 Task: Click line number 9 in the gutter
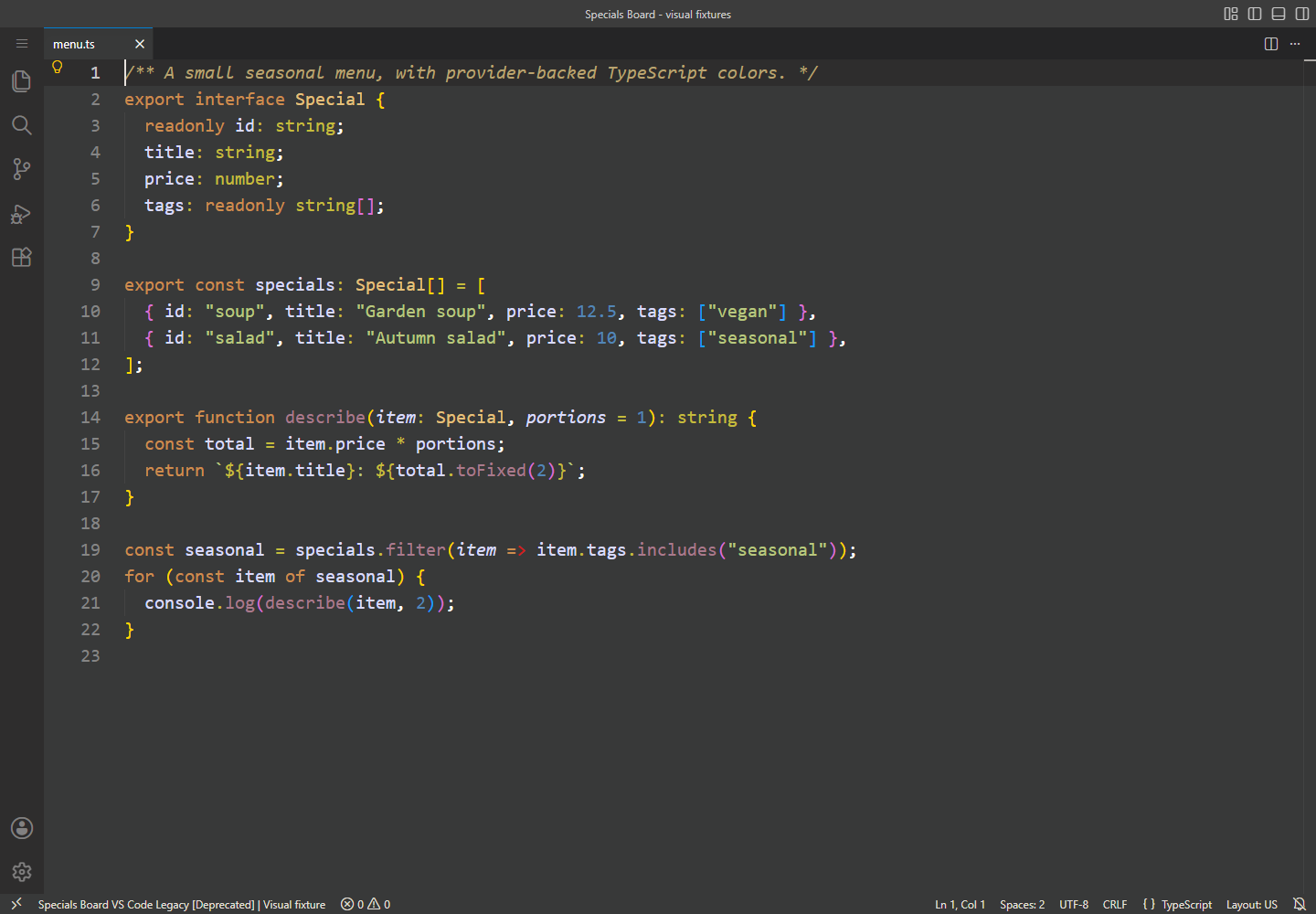click(95, 285)
